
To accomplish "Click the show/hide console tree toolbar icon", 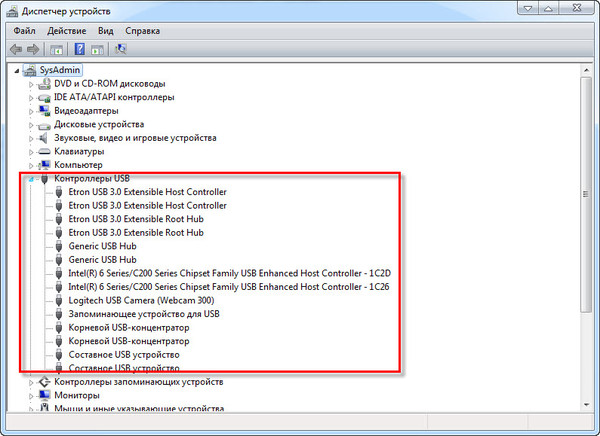I will 55,48.
